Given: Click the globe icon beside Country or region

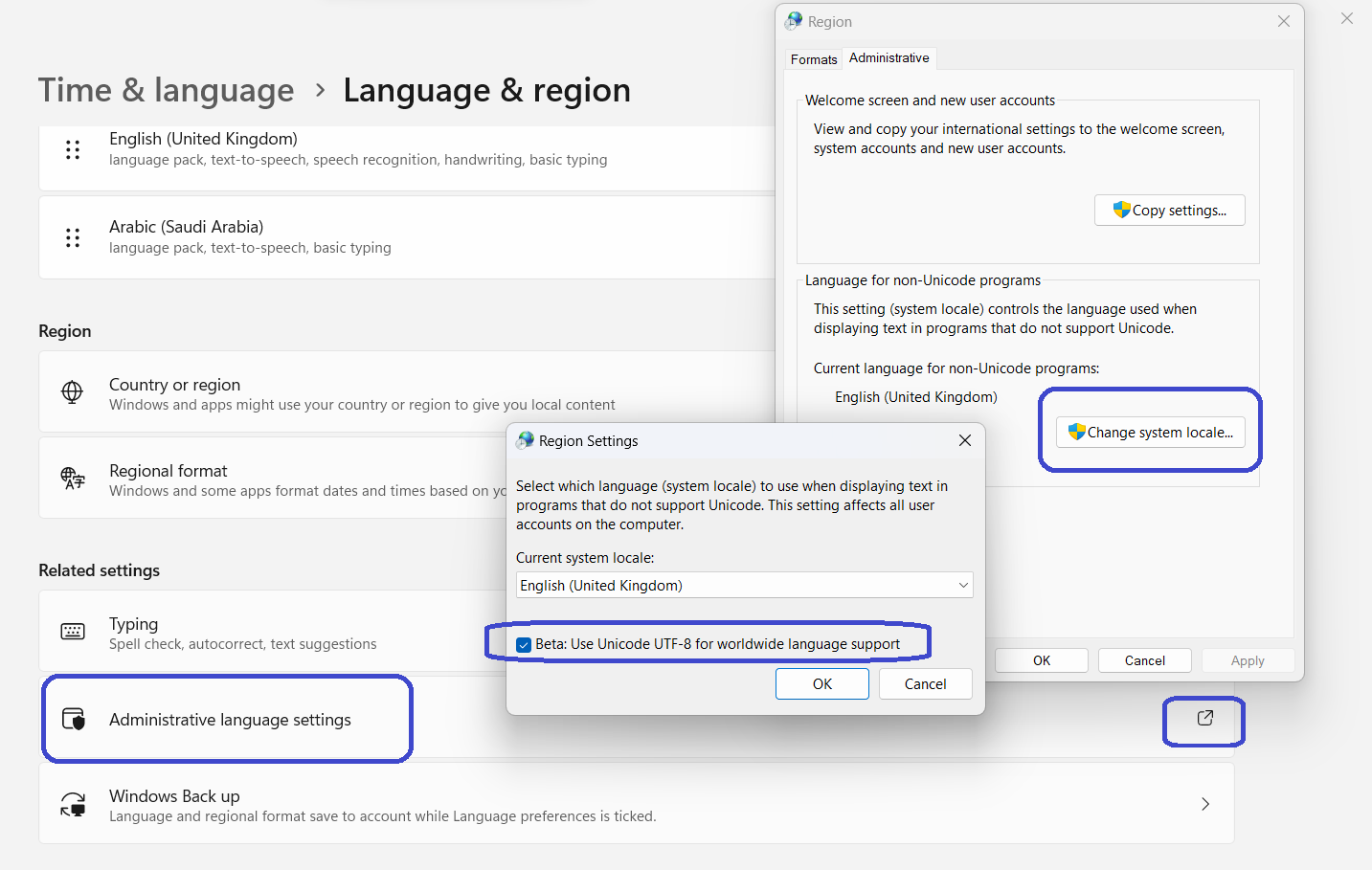Looking at the screenshot, I should (x=73, y=392).
